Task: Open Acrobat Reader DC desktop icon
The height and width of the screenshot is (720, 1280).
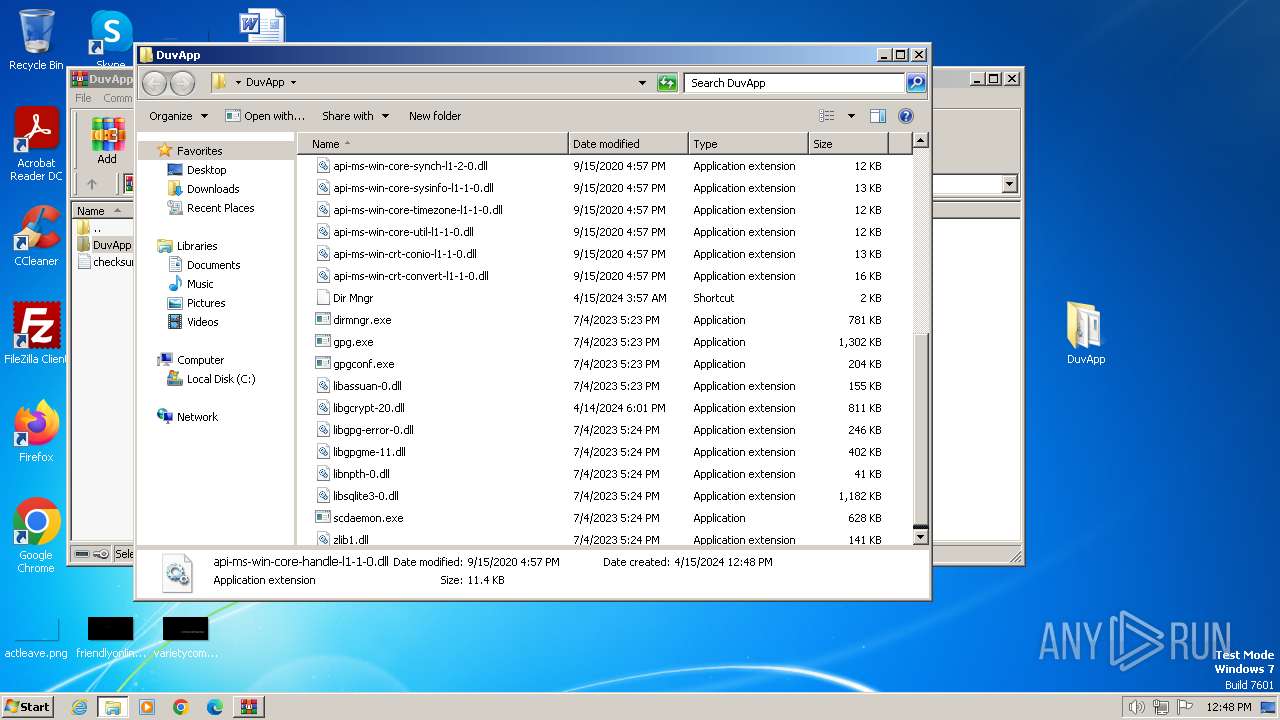Action: coord(36,145)
